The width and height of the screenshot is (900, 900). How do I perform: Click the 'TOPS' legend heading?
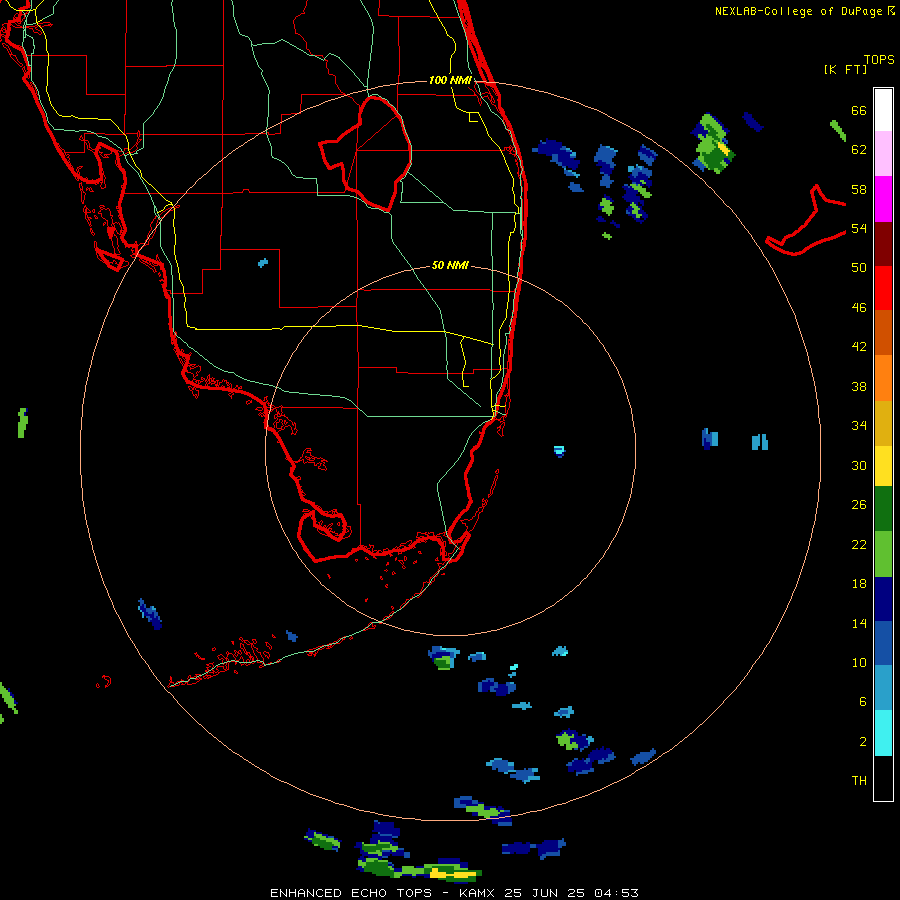coord(879,60)
